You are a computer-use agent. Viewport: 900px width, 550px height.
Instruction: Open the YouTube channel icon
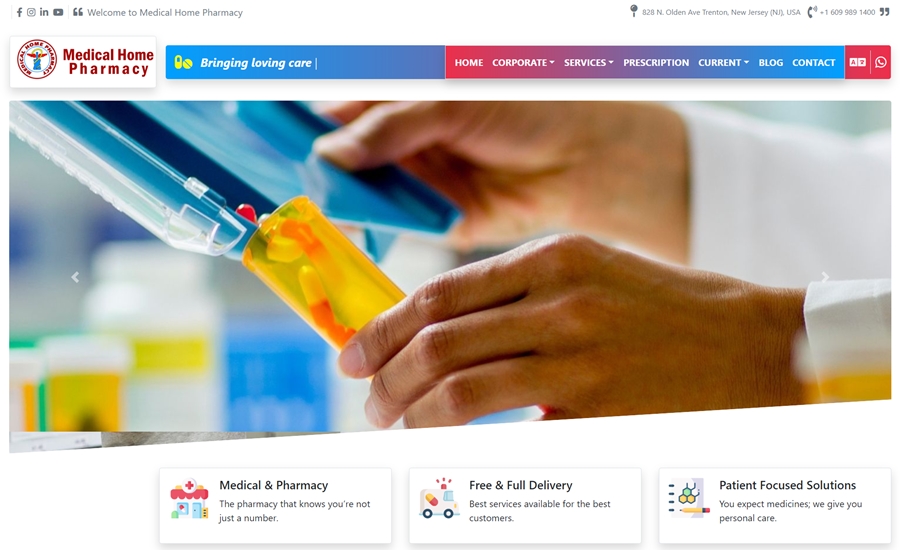pos(58,12)
